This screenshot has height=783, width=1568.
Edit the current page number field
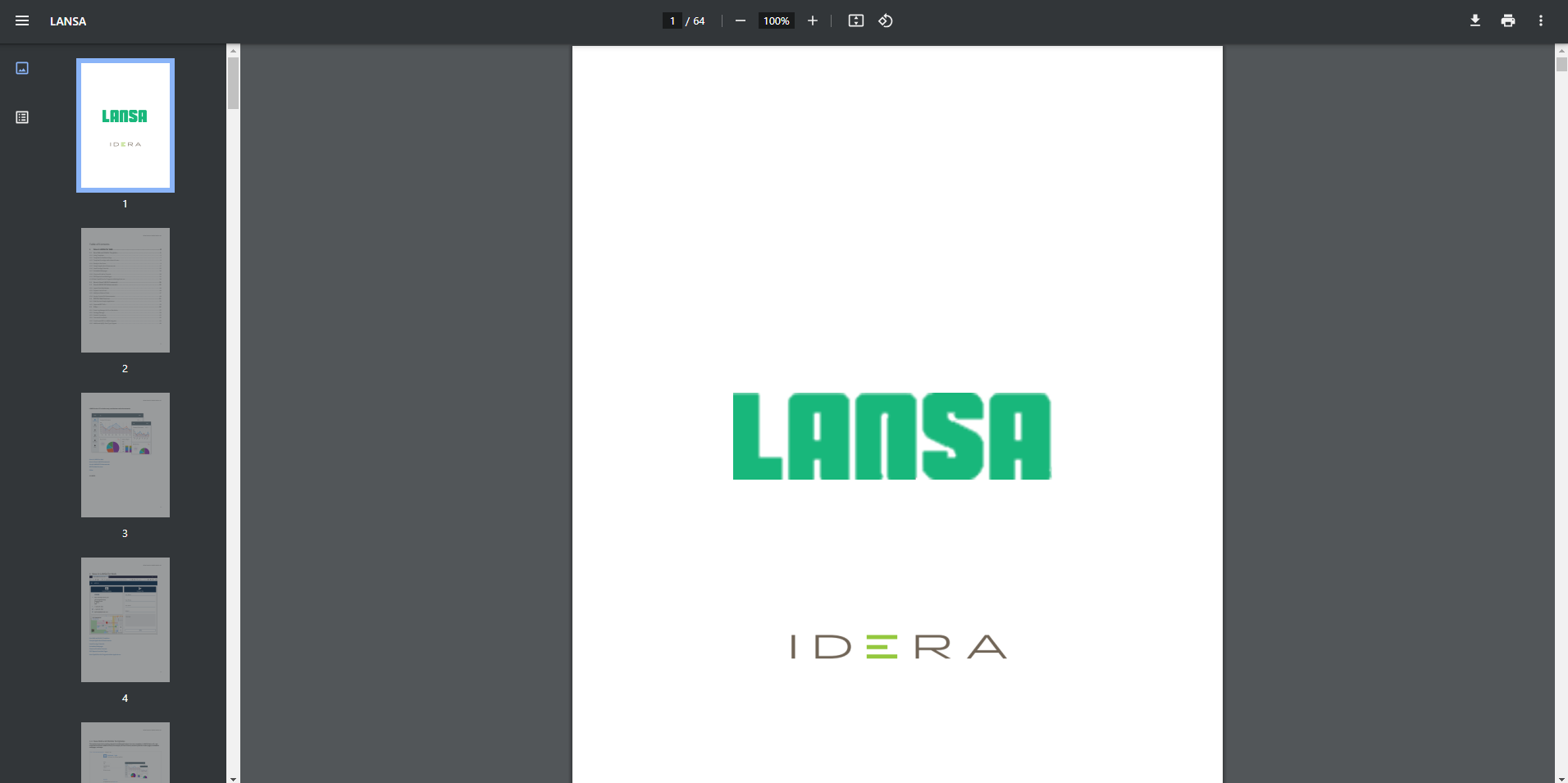click(x=672, y=20)
